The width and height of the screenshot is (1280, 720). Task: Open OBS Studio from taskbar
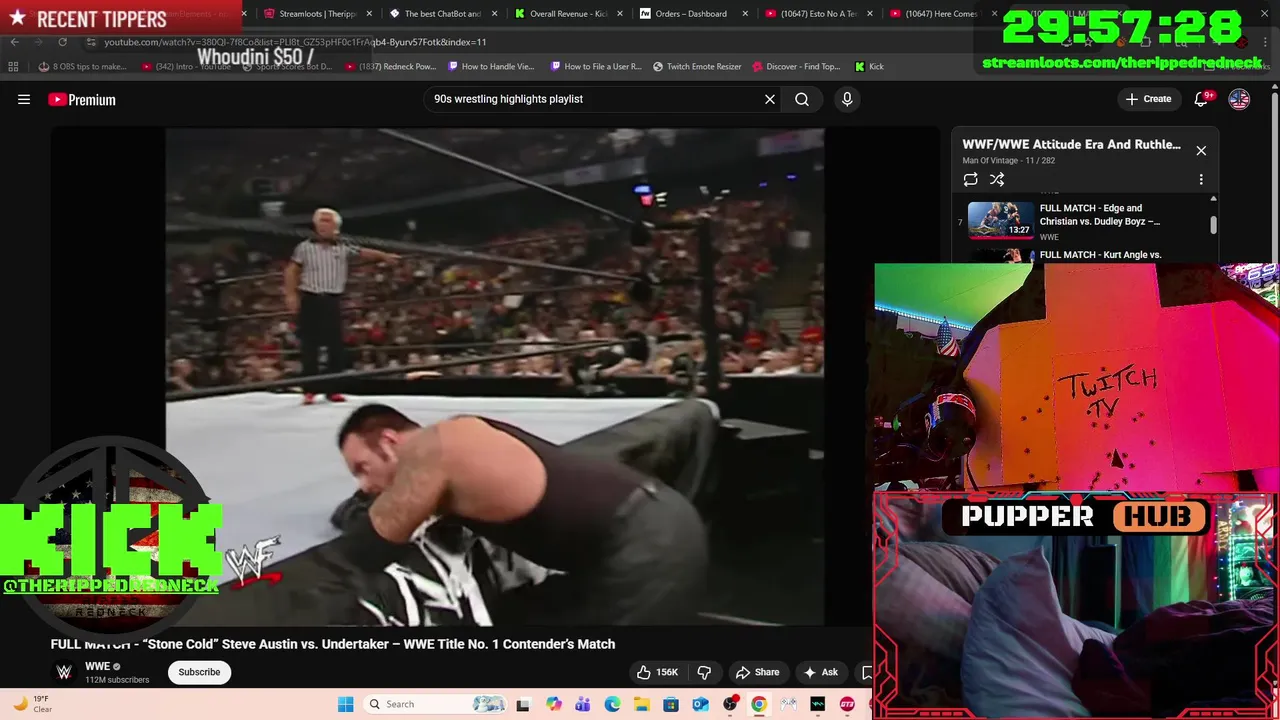coord(730,704)
